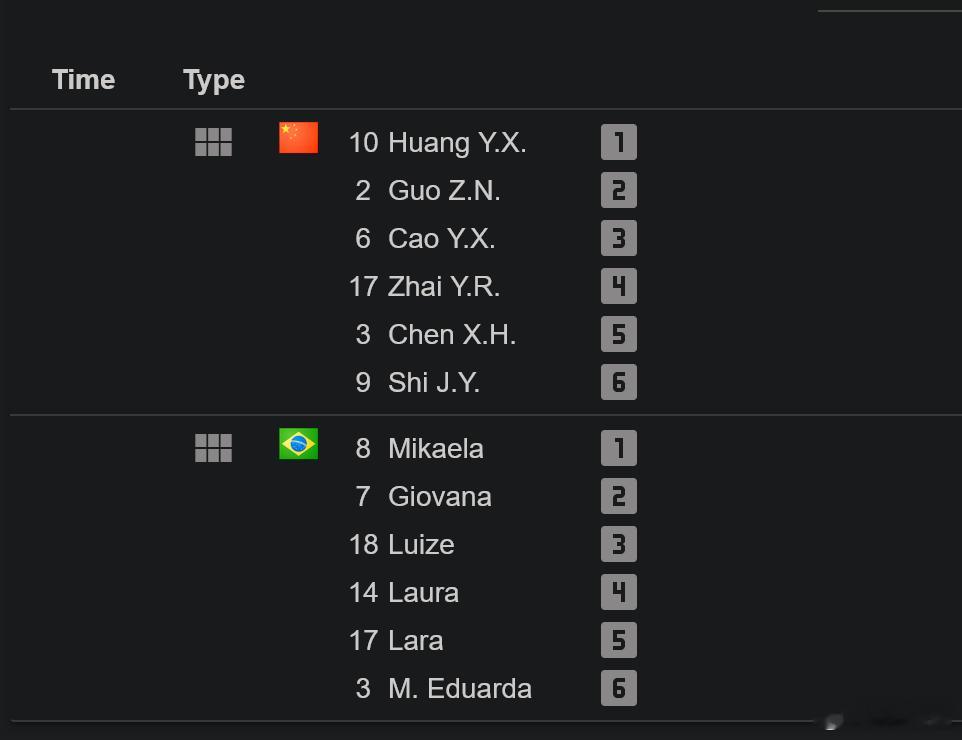Click the China flag icon
The image size is (962, 740).
pyautogui.click(x=298, y=137)
